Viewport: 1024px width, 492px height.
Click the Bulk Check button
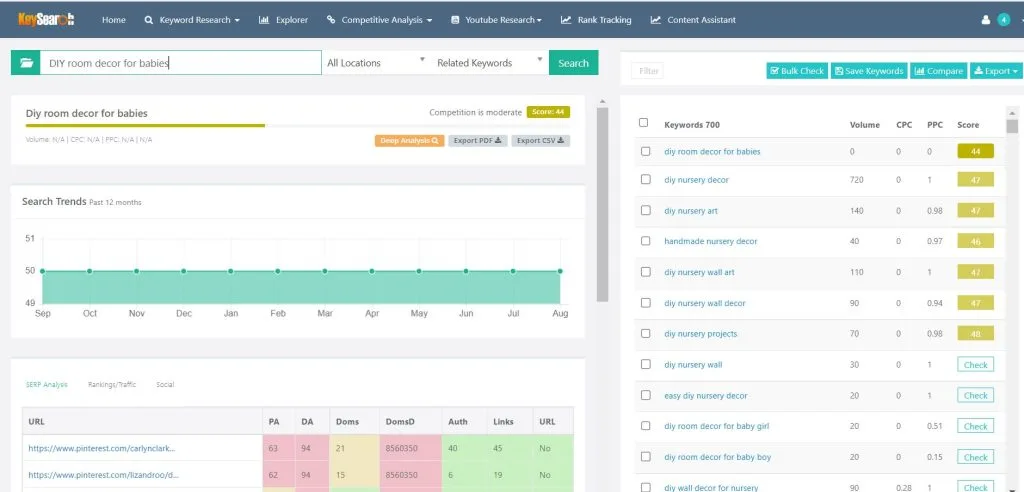tap(797, 71)
